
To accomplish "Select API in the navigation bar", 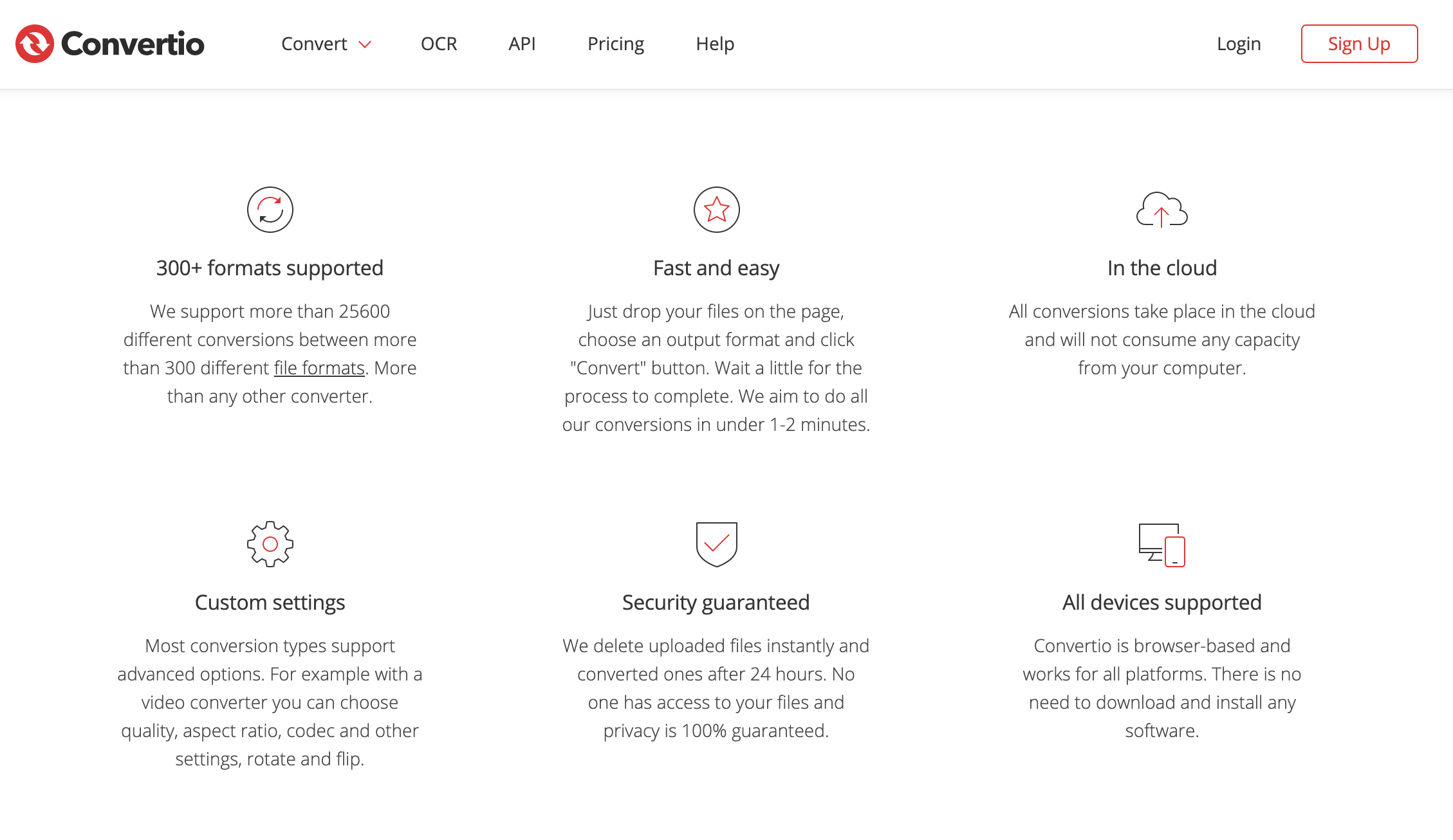I will [x=523, y=44].
